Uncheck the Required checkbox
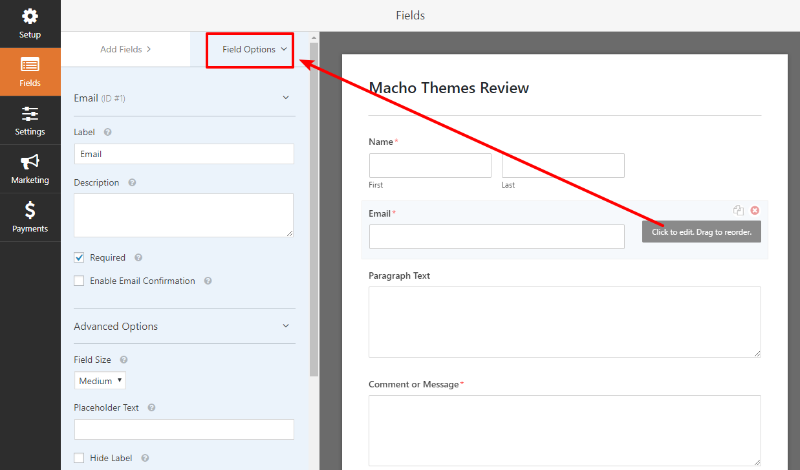 coord(79,258)
